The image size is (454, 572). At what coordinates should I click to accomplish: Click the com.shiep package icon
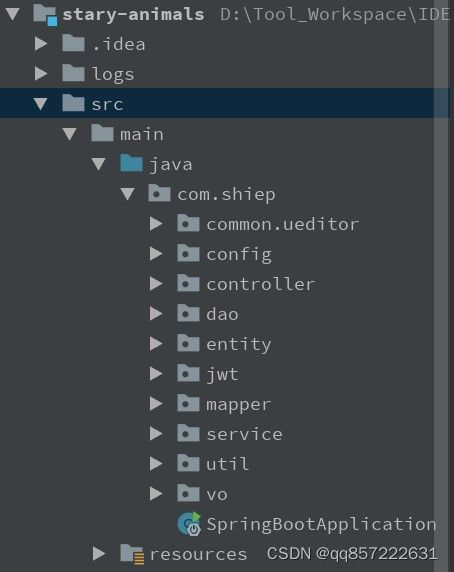tap(159, 193)
